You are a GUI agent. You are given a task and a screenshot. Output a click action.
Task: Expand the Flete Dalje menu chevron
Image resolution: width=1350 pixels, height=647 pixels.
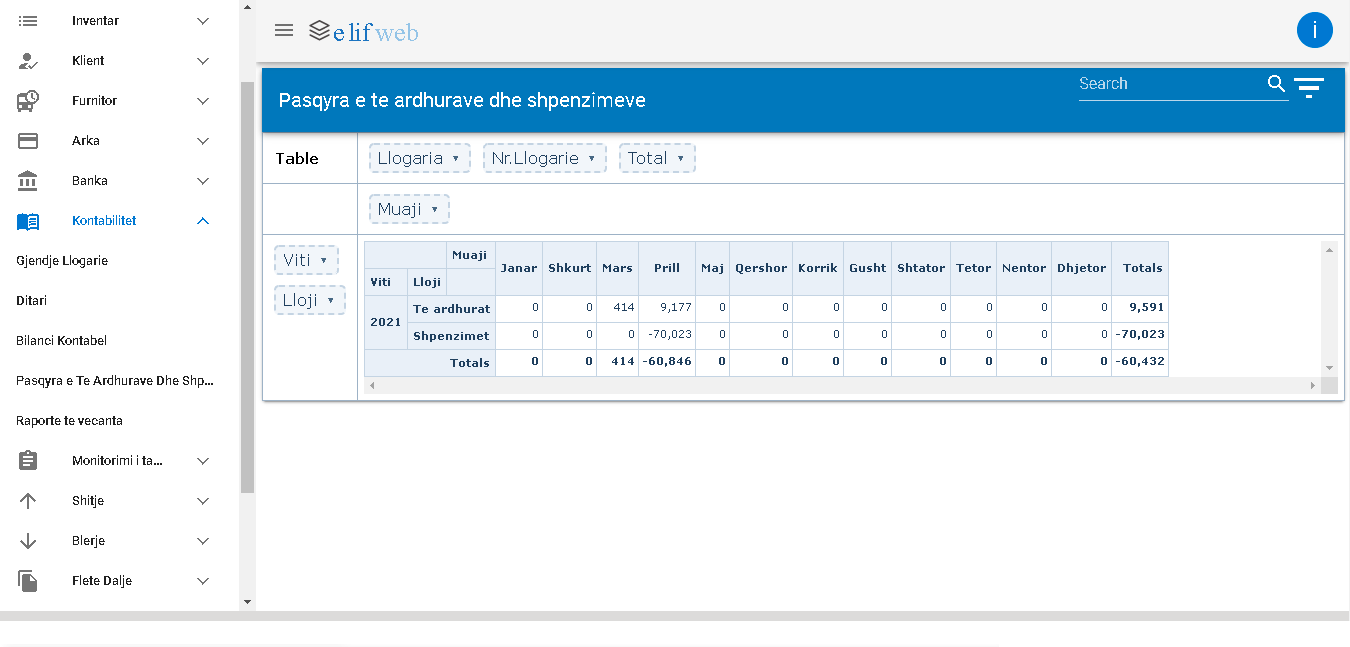pos(203,581)
